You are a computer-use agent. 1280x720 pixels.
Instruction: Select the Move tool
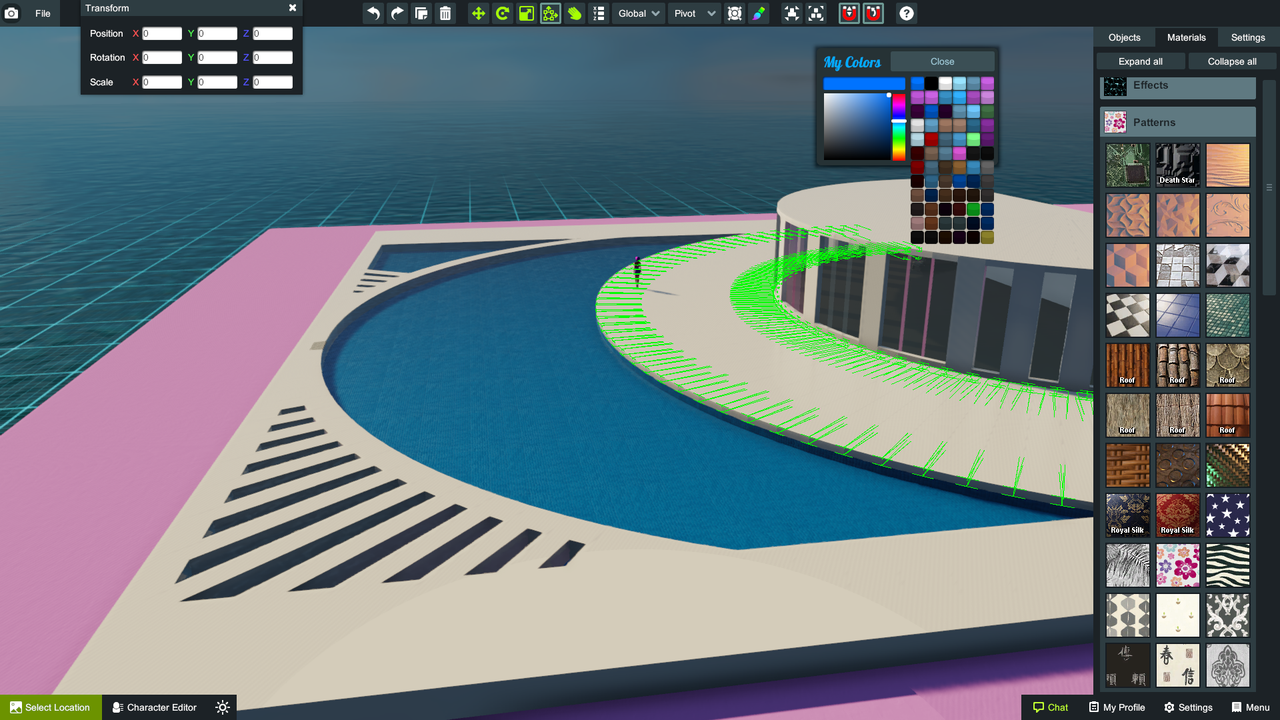[478, 14]
